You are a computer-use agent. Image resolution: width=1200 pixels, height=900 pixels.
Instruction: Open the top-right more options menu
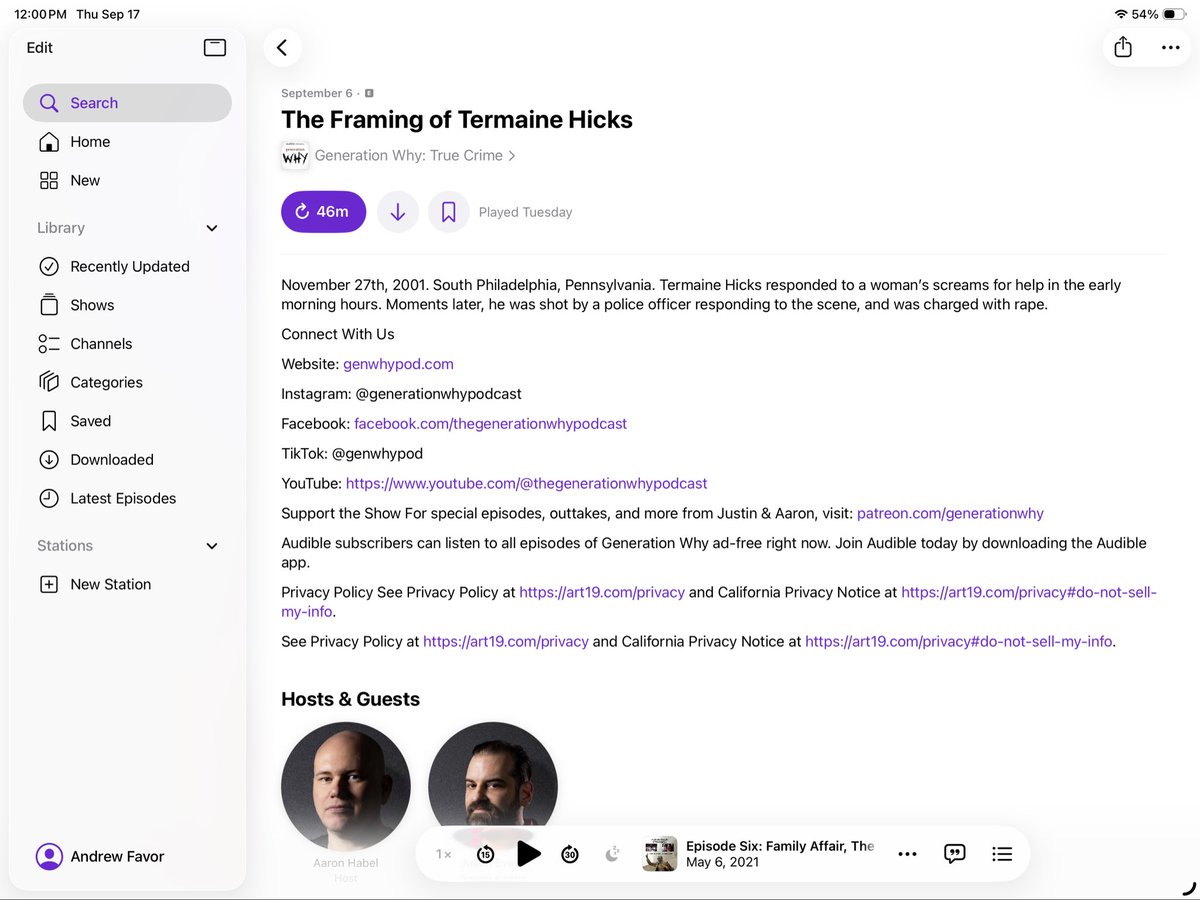[x=1170, y=47]
